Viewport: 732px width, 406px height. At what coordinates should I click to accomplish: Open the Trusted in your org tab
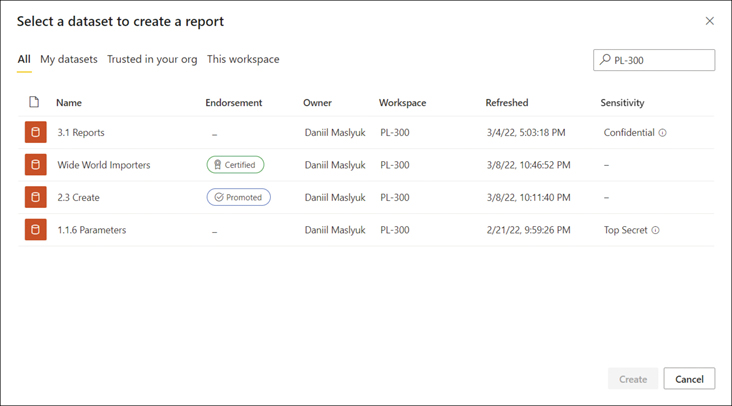point(152,59)
